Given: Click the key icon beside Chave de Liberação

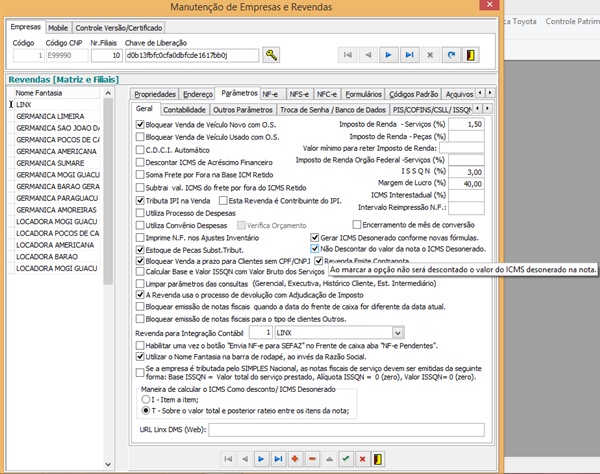Looking at the screenshot, I should click(x=271, y=54).
